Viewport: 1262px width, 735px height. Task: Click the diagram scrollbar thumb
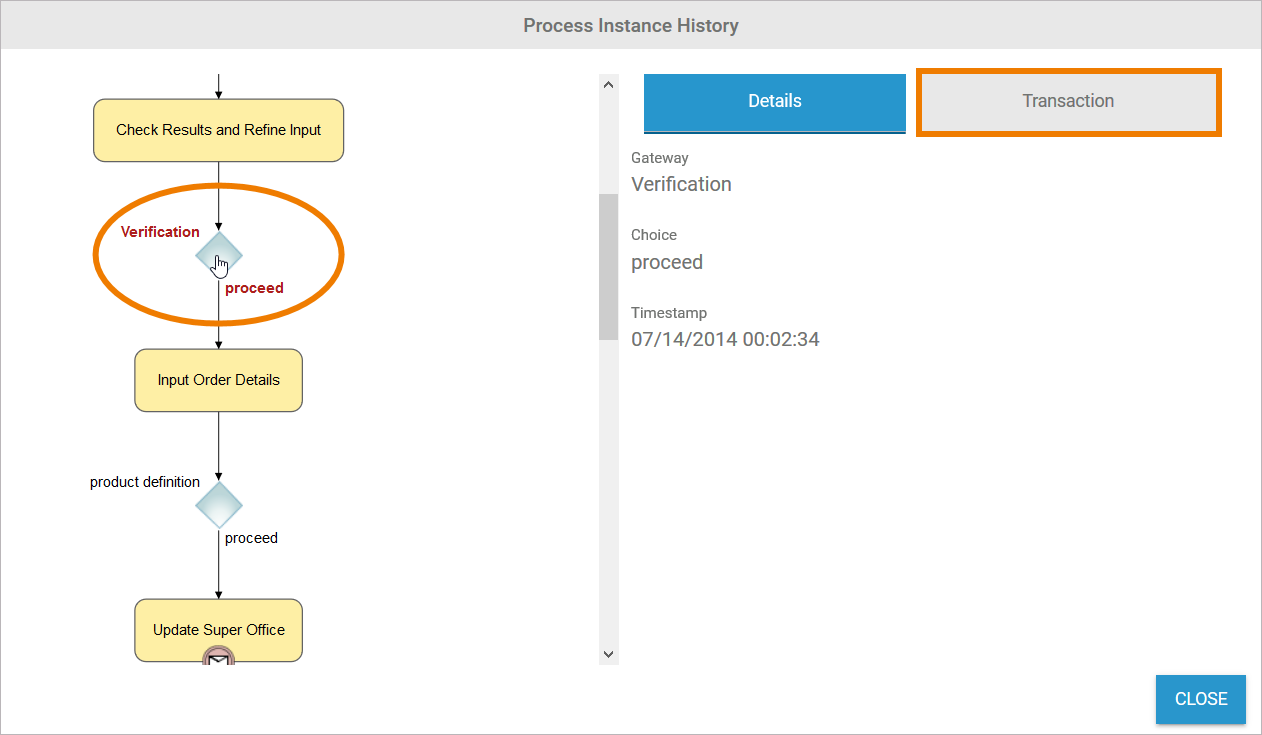(608, 266)
